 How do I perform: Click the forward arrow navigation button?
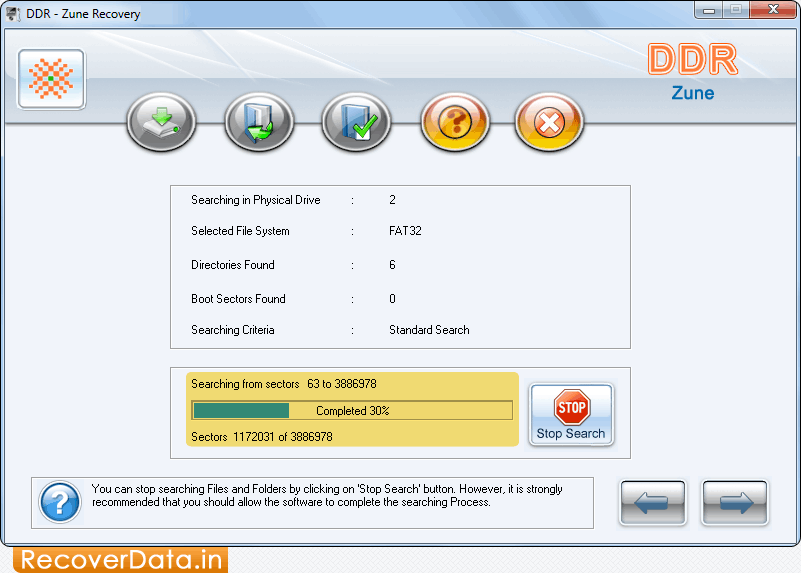735,503
